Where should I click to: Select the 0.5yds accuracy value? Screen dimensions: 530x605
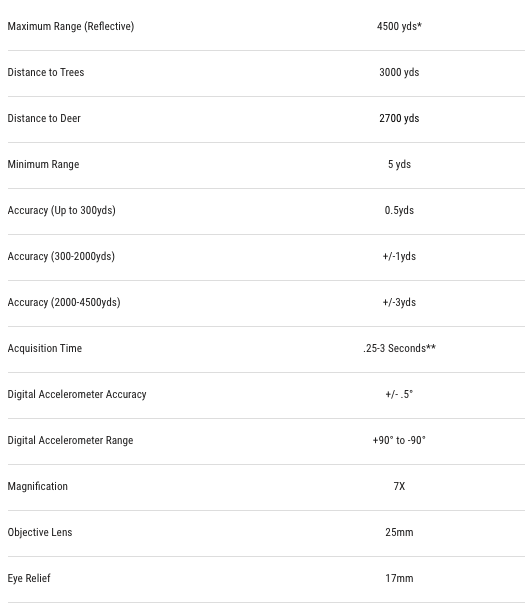point(399,210)
